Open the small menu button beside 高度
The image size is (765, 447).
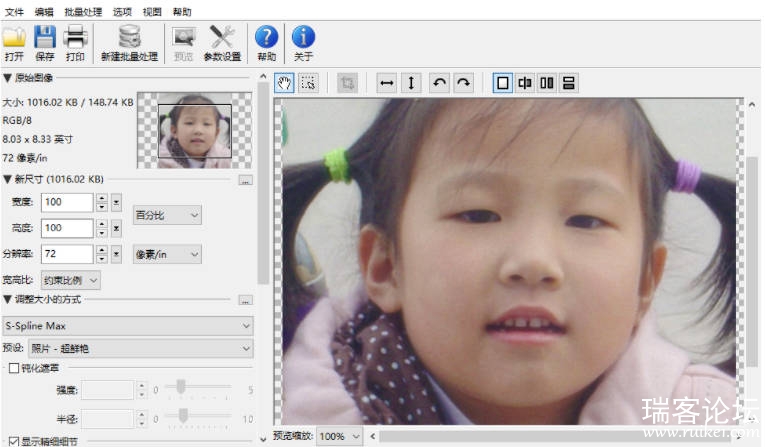(116, 228)
